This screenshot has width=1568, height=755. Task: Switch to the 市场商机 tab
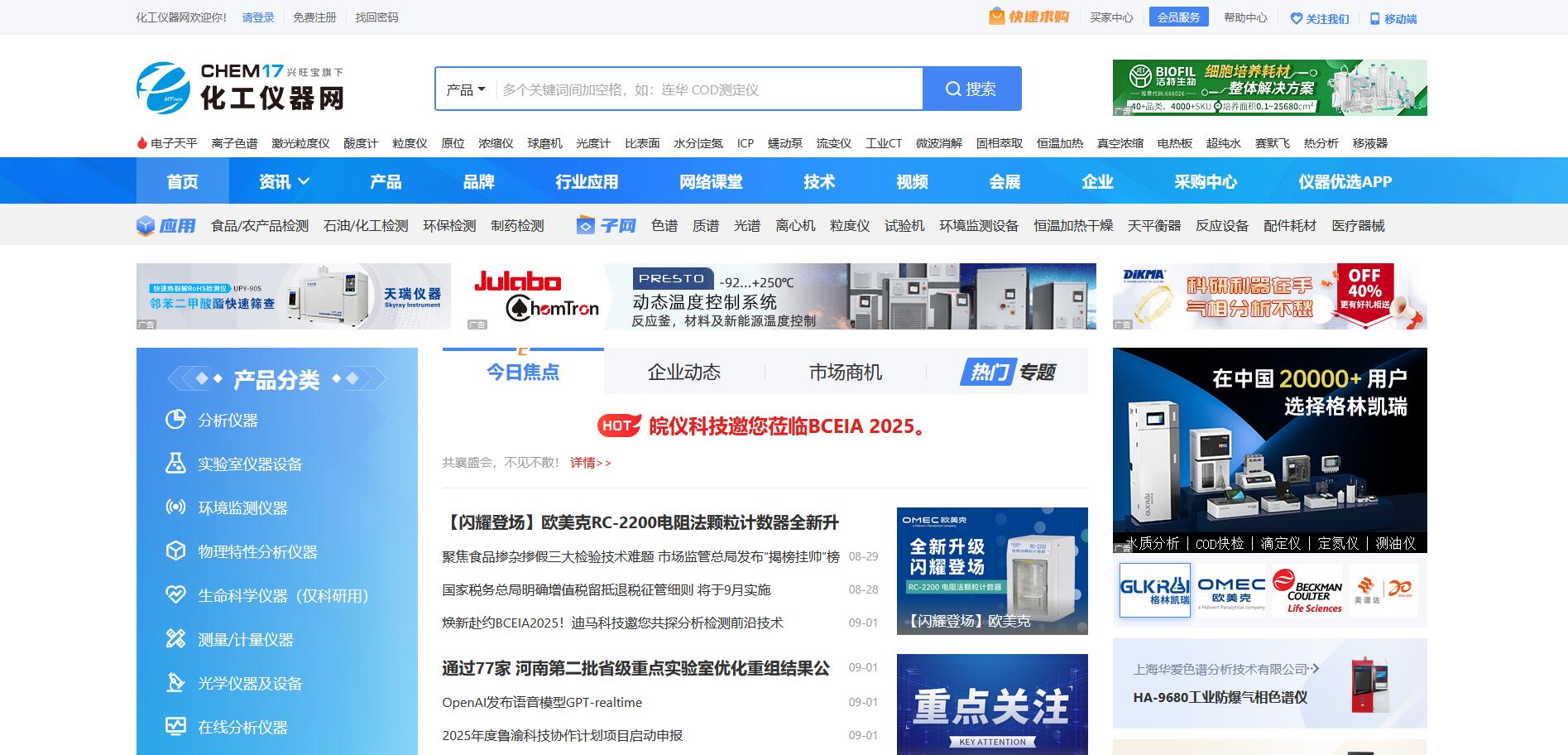pyautogui.click(x=846, y=373)
